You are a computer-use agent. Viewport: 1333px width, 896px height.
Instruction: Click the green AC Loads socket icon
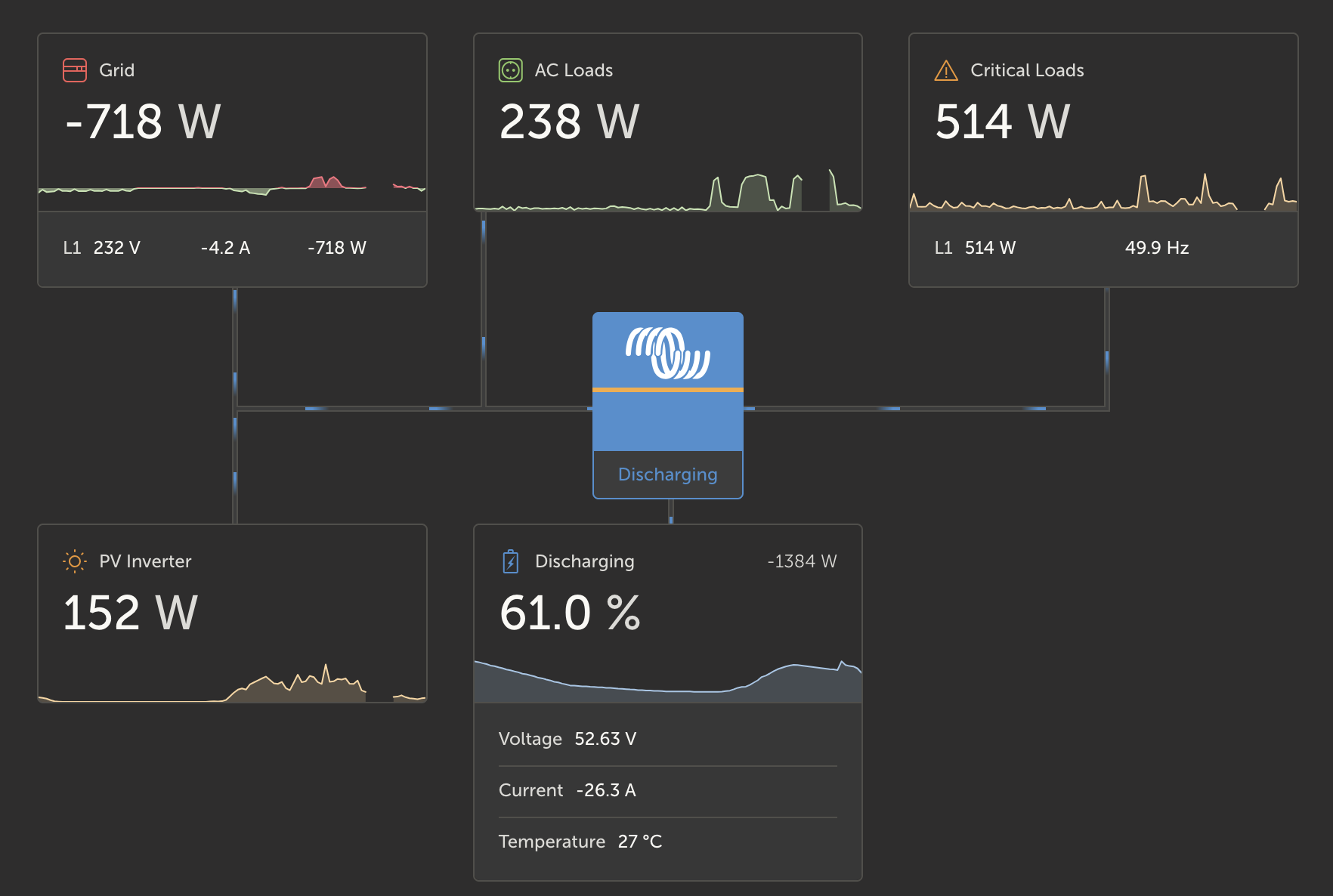(511, 70)
